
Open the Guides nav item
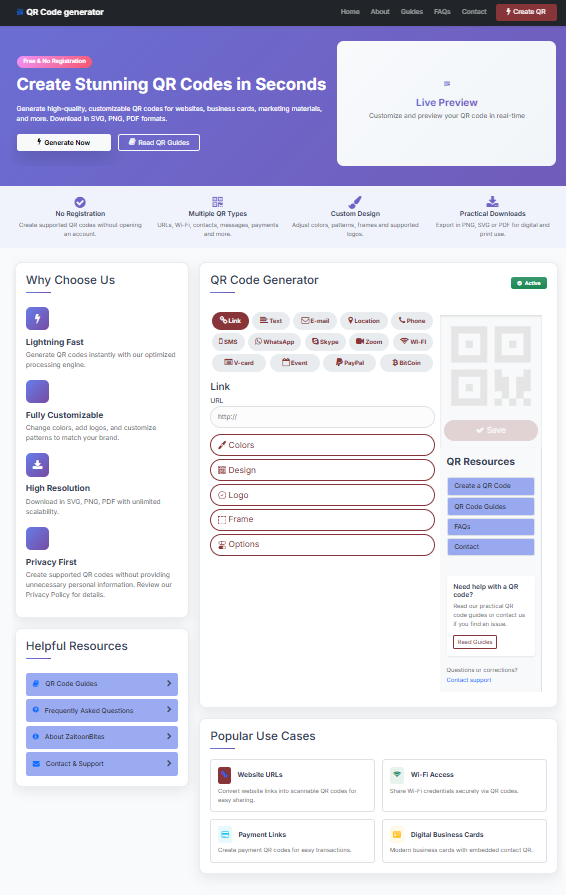pos(412,11)
